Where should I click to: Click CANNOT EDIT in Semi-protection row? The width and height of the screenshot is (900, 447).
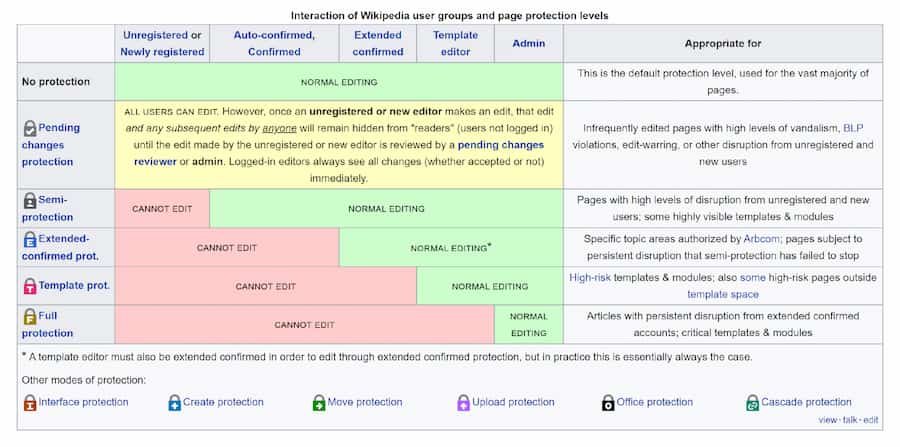(162, 209)
